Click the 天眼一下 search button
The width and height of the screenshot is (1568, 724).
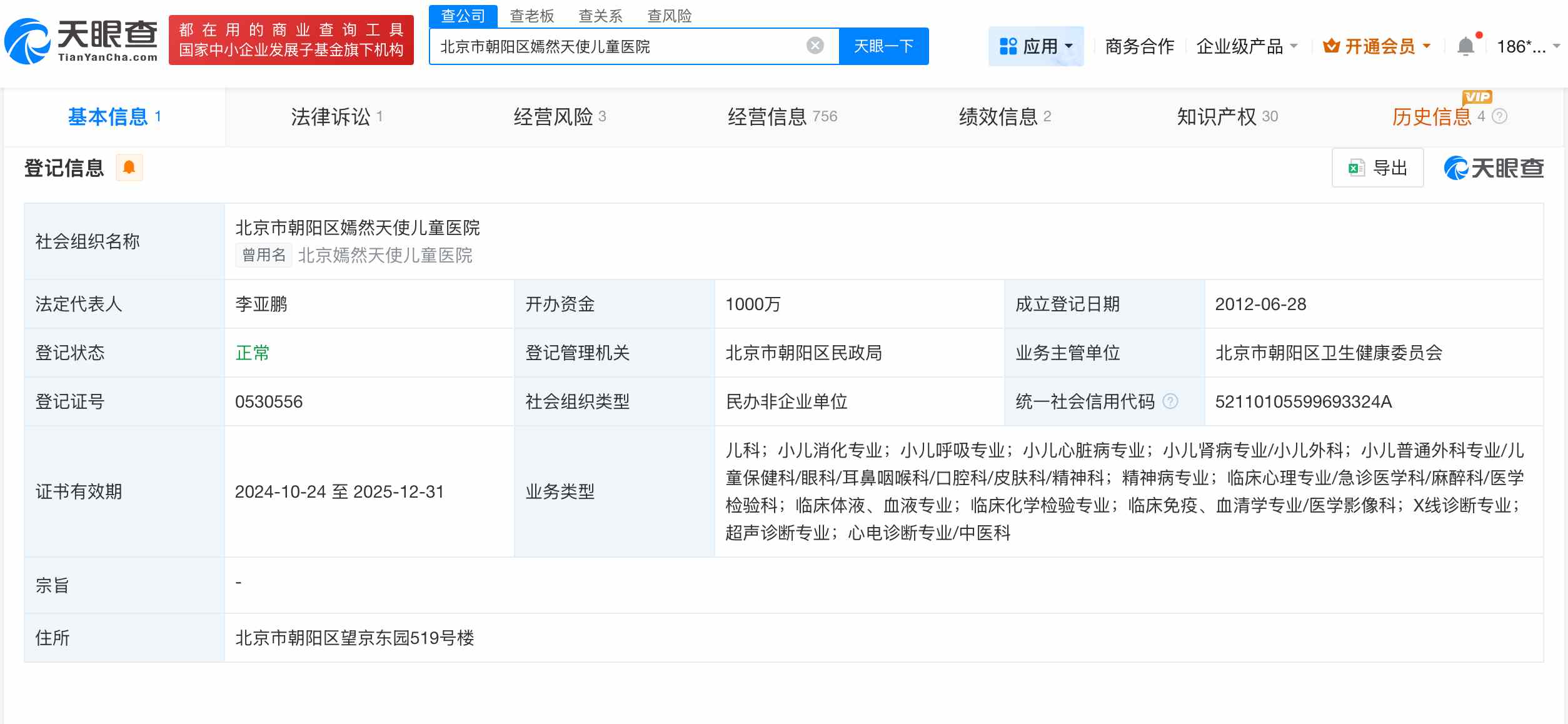coord(883,45)
